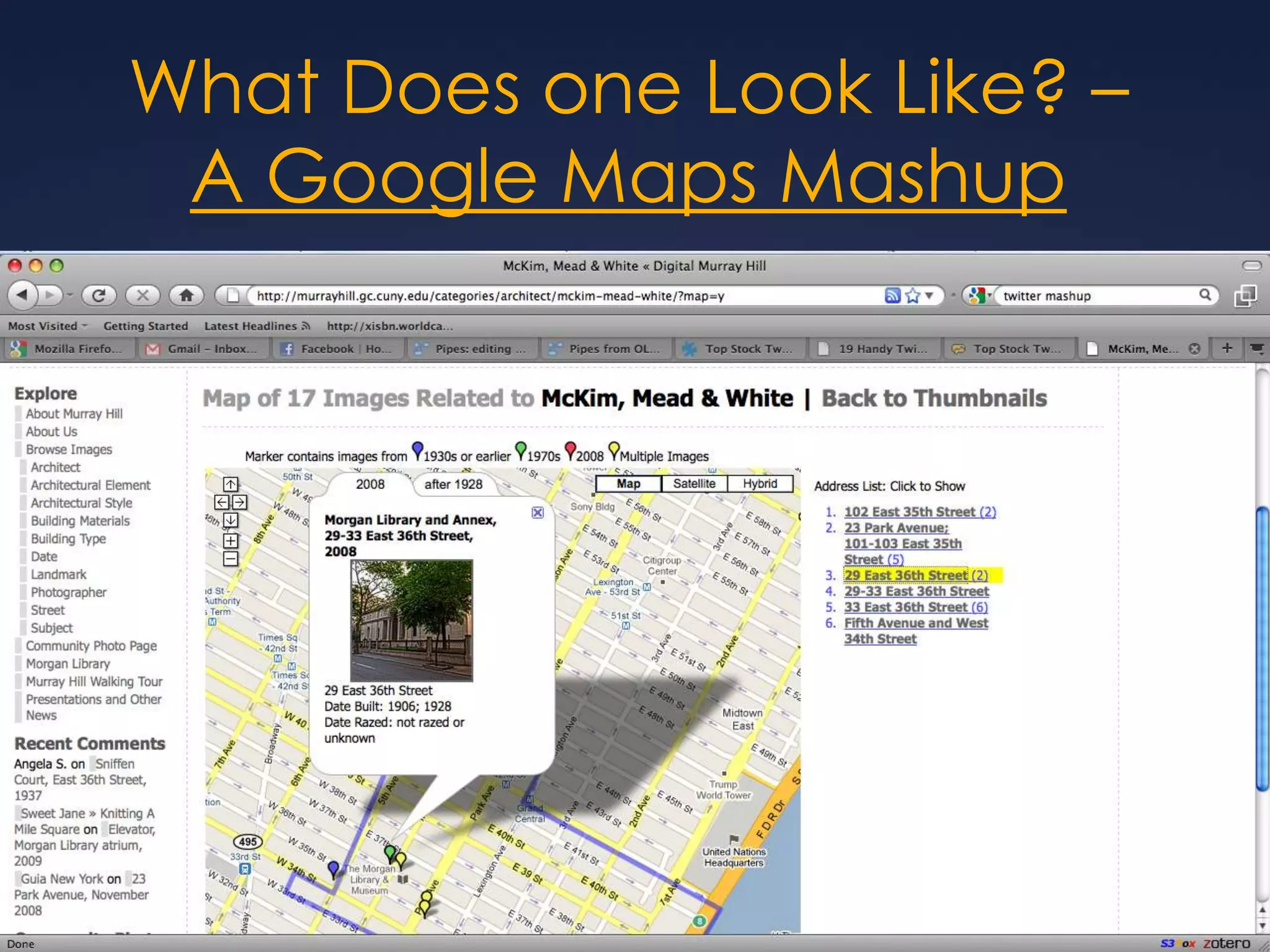Click the address URL field

[x=564, y=296]
